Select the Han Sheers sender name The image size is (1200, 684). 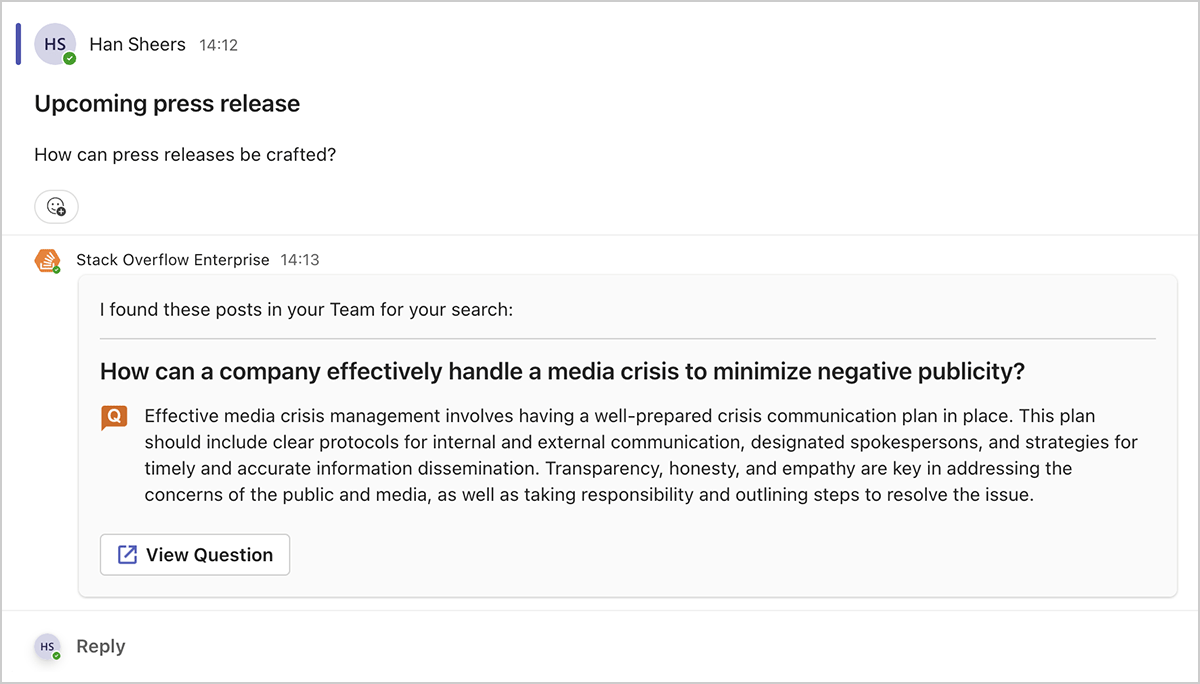click(137, 45)
